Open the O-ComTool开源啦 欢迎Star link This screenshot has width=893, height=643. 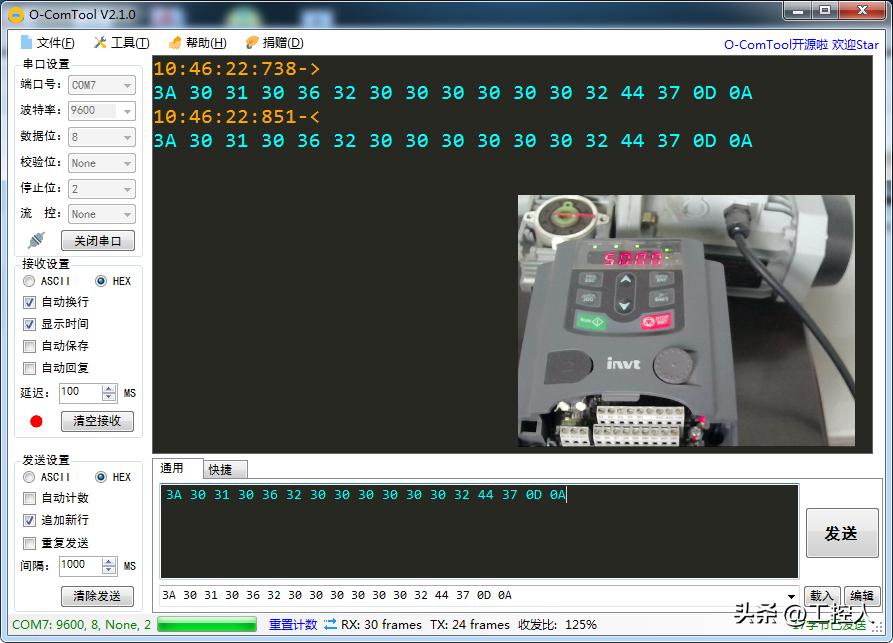tap(800, 44)
